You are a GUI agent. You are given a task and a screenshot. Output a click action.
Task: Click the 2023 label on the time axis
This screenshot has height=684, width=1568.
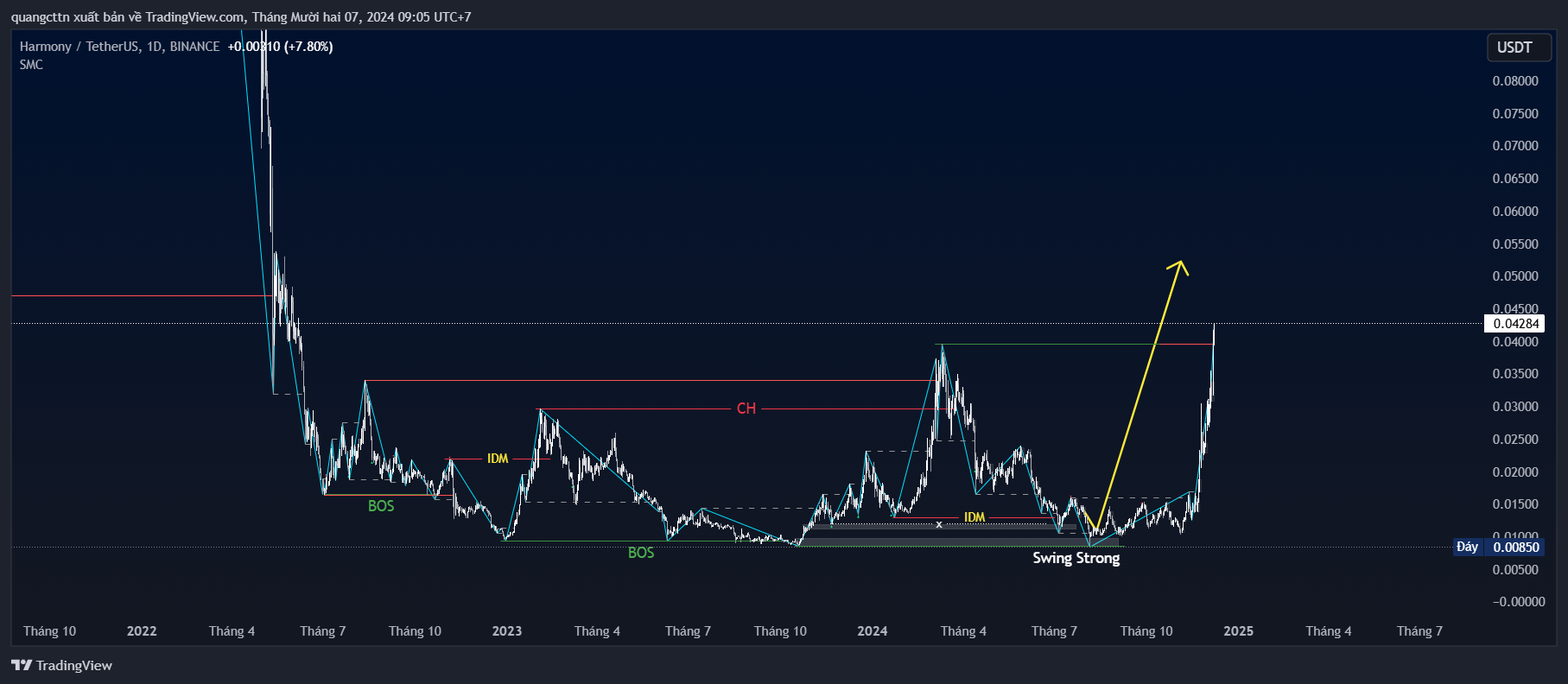coord(507,631)
